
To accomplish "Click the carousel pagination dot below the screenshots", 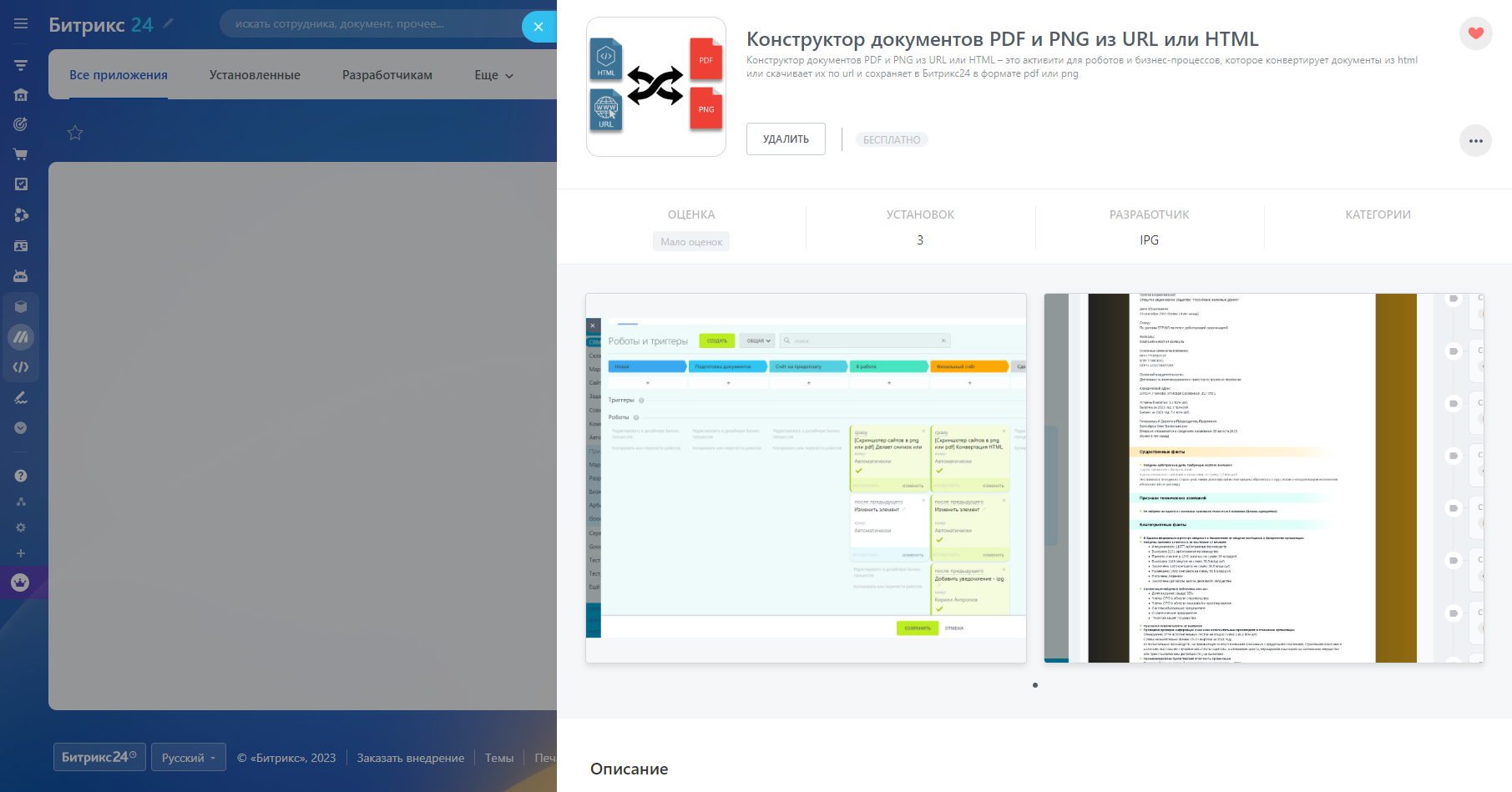I will click(x=1035, y=685).
